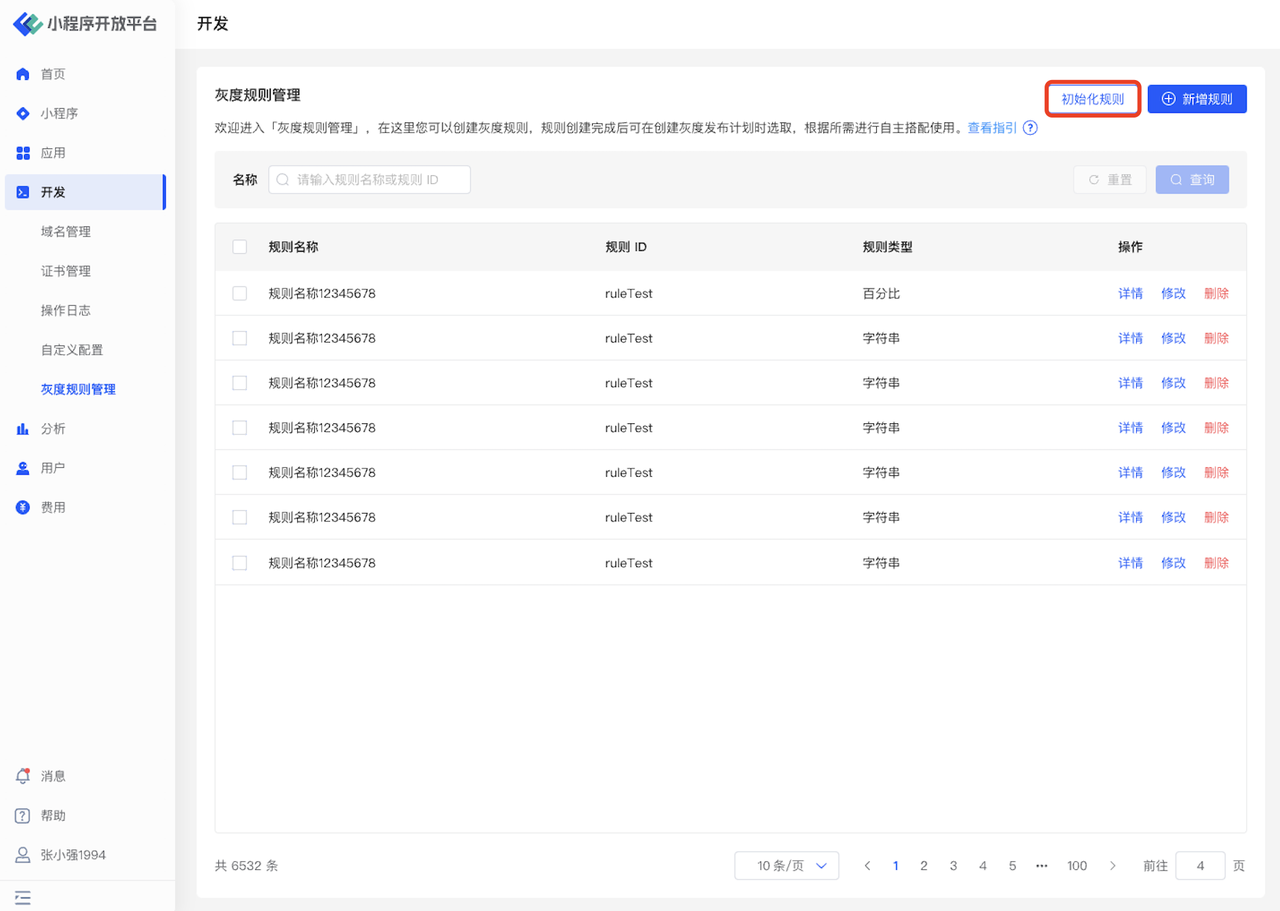Check the last rule row checkbox
The height and width of the screenshot is (911, 1280).
[x=240, y=563]
